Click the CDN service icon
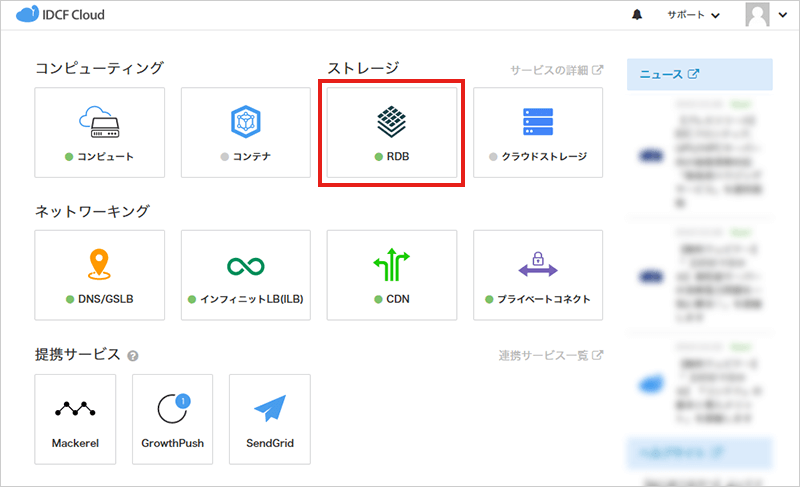 tap(392, 266)
